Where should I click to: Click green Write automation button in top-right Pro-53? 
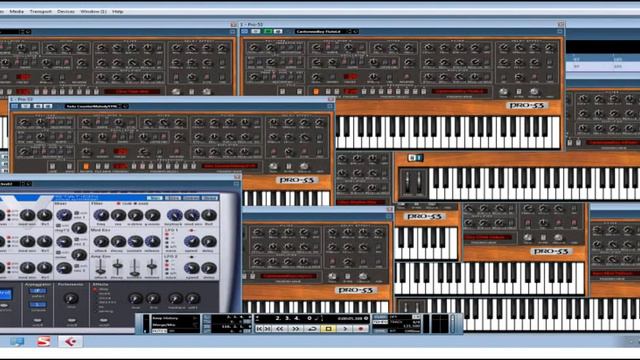[268, 31]
